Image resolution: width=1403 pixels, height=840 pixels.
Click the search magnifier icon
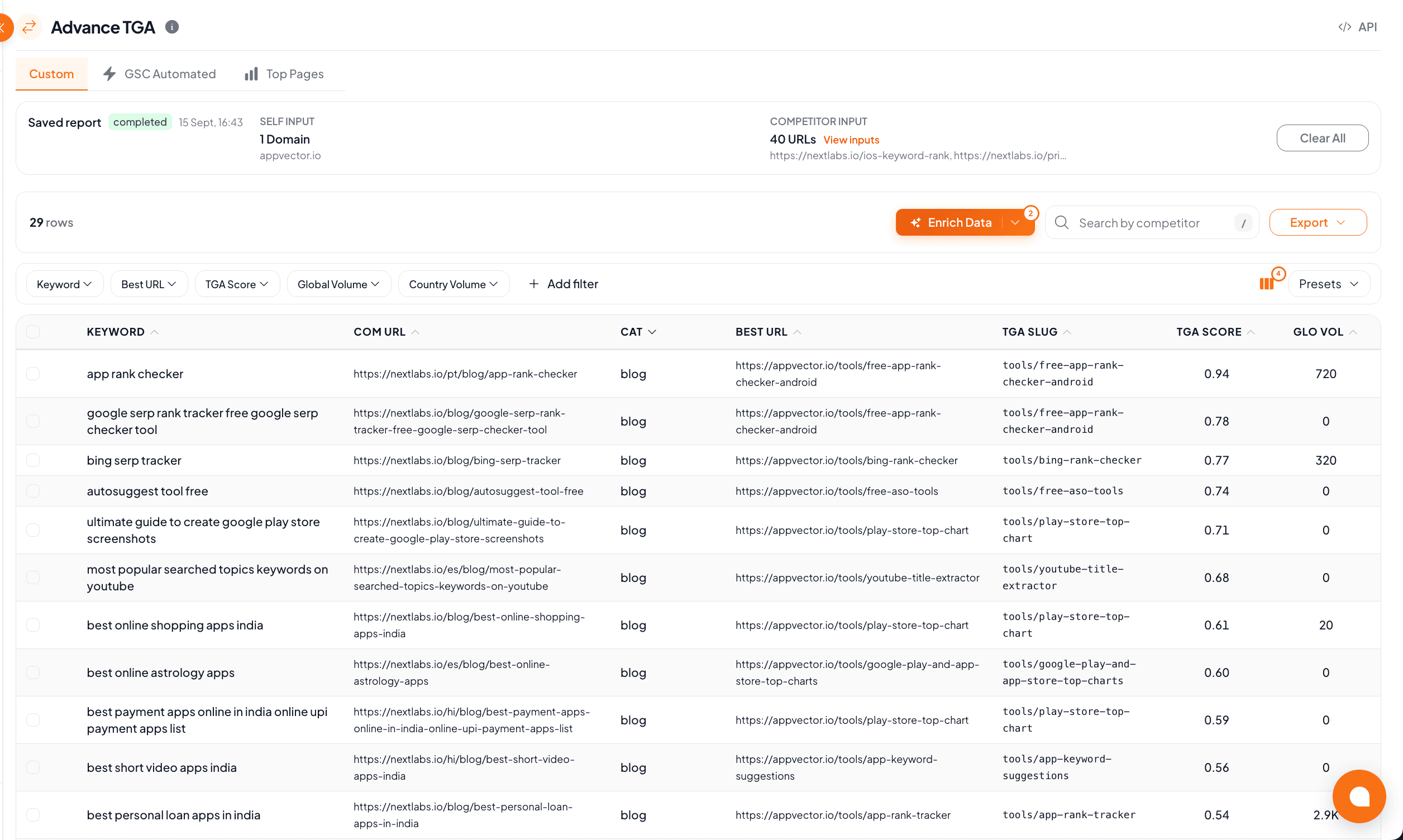(1062, 222)
